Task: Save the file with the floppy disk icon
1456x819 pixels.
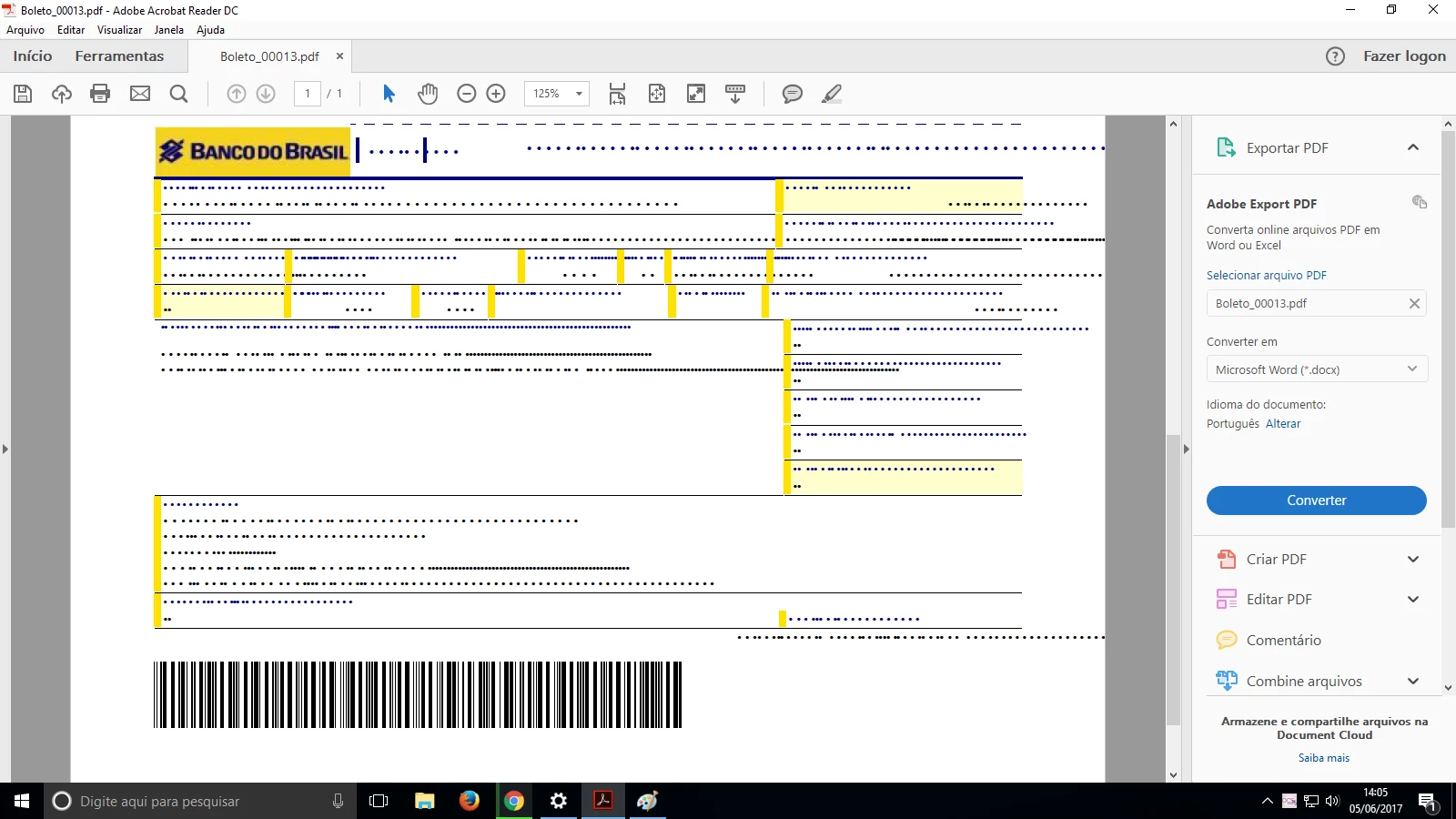Action: [x=23, y=94]
